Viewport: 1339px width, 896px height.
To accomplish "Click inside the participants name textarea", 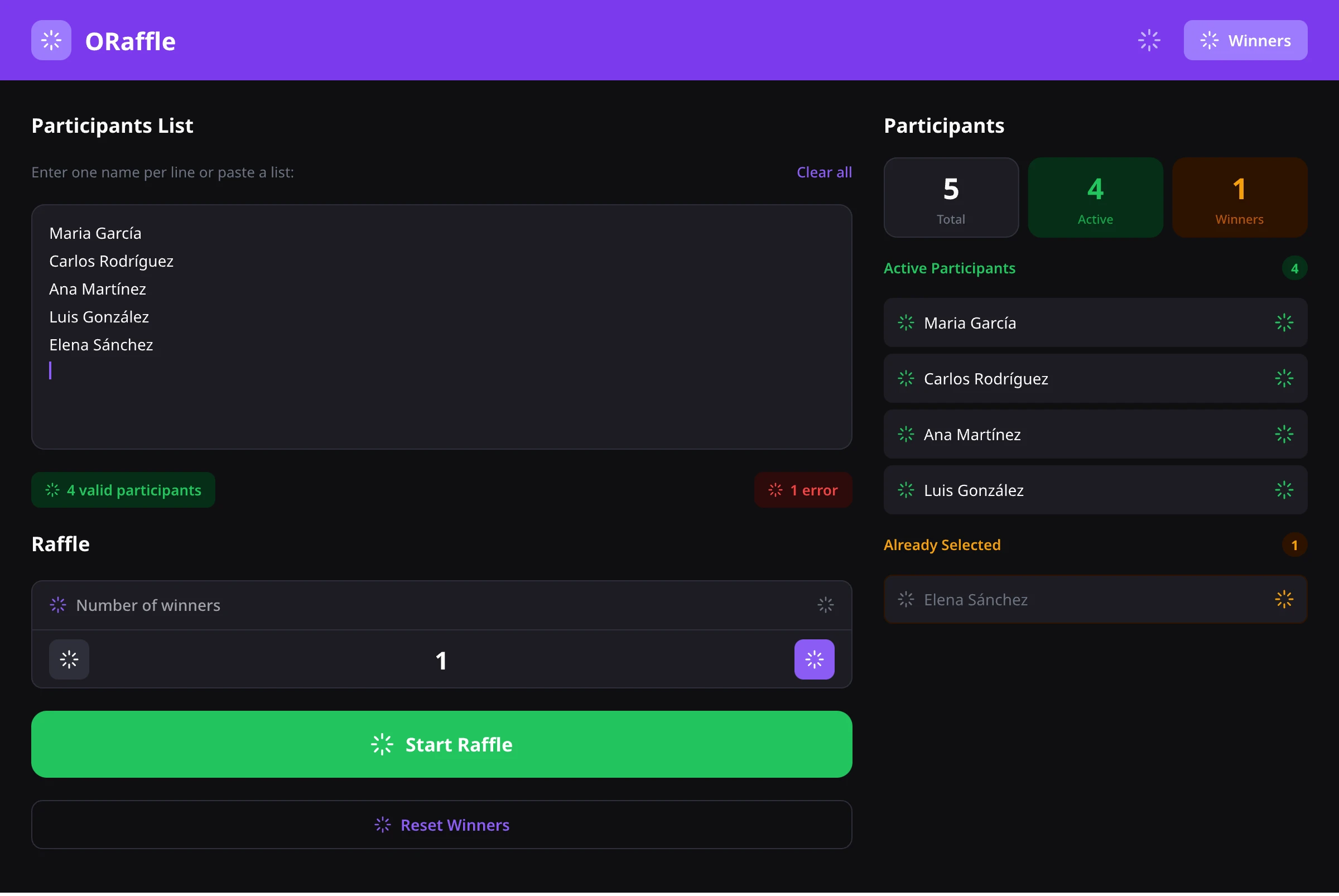I will click(x=441, y=326).
